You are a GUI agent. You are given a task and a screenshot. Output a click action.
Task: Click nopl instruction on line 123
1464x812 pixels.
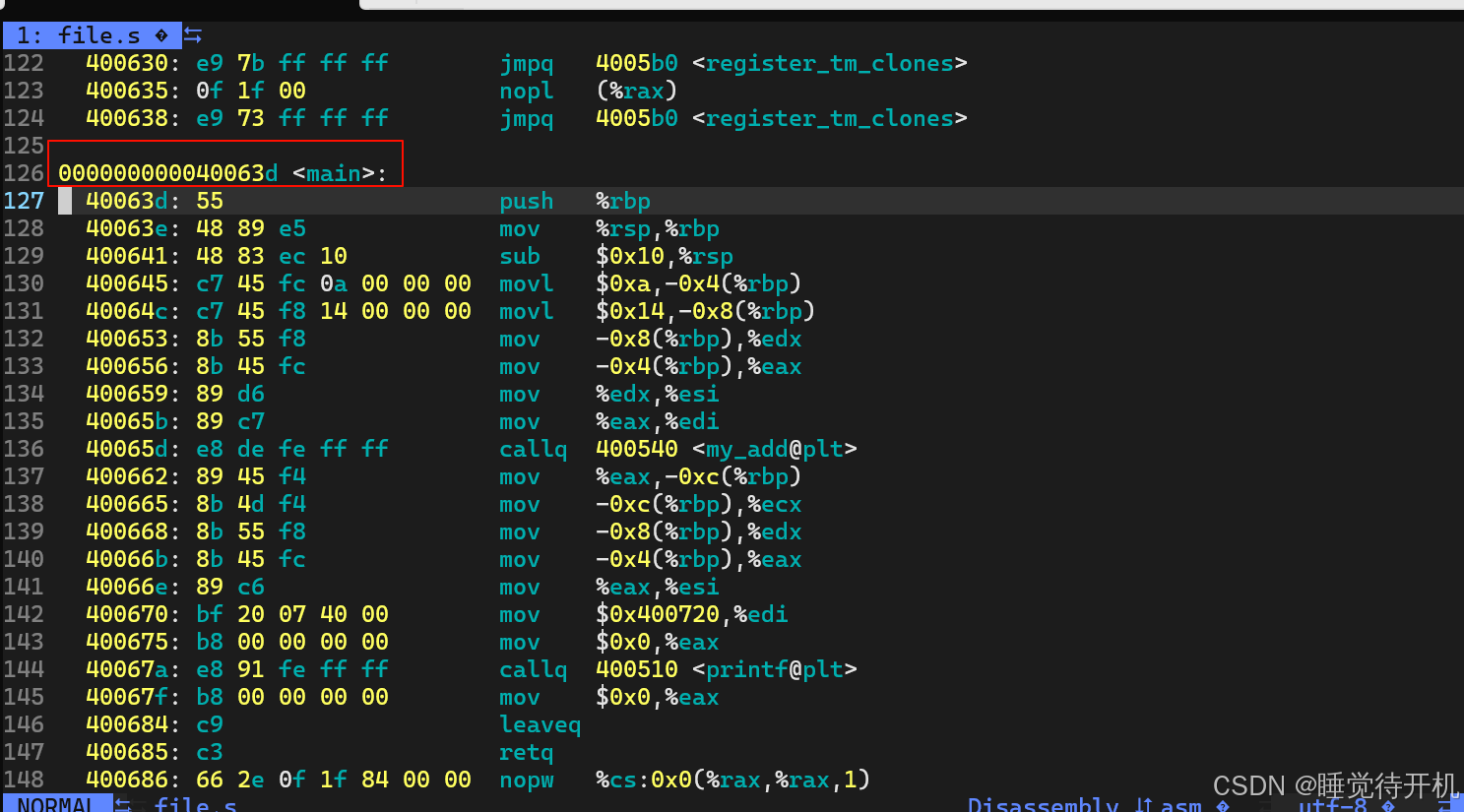click(526, 91)
